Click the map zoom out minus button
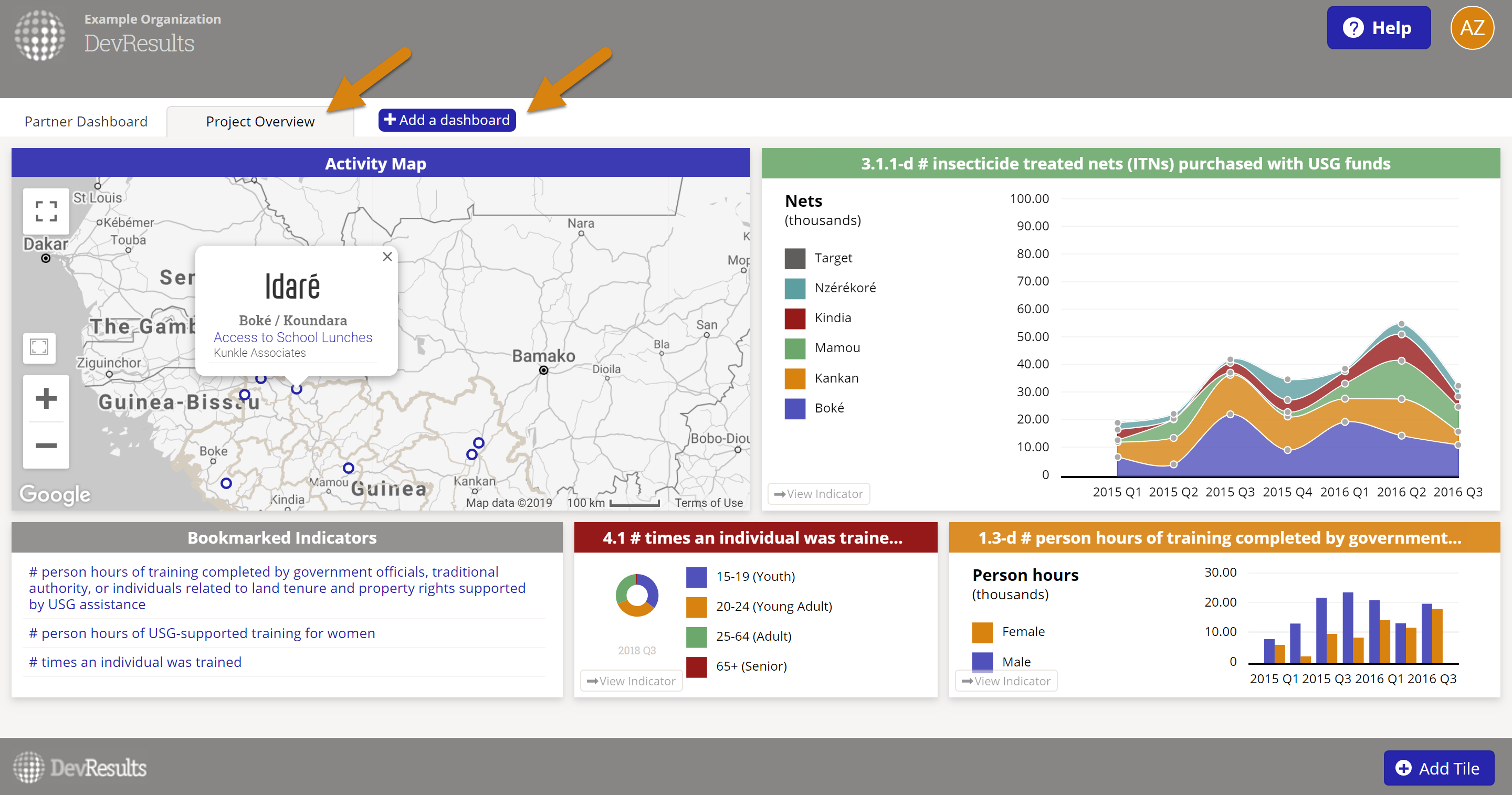Viewport: 1512px width, 795px height. pos(46,446)
